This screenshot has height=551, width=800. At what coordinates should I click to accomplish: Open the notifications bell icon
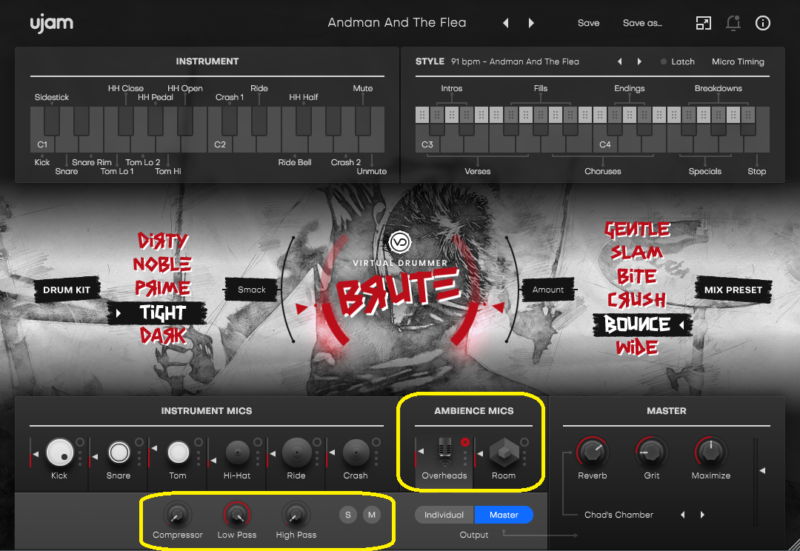pos(733,23)
